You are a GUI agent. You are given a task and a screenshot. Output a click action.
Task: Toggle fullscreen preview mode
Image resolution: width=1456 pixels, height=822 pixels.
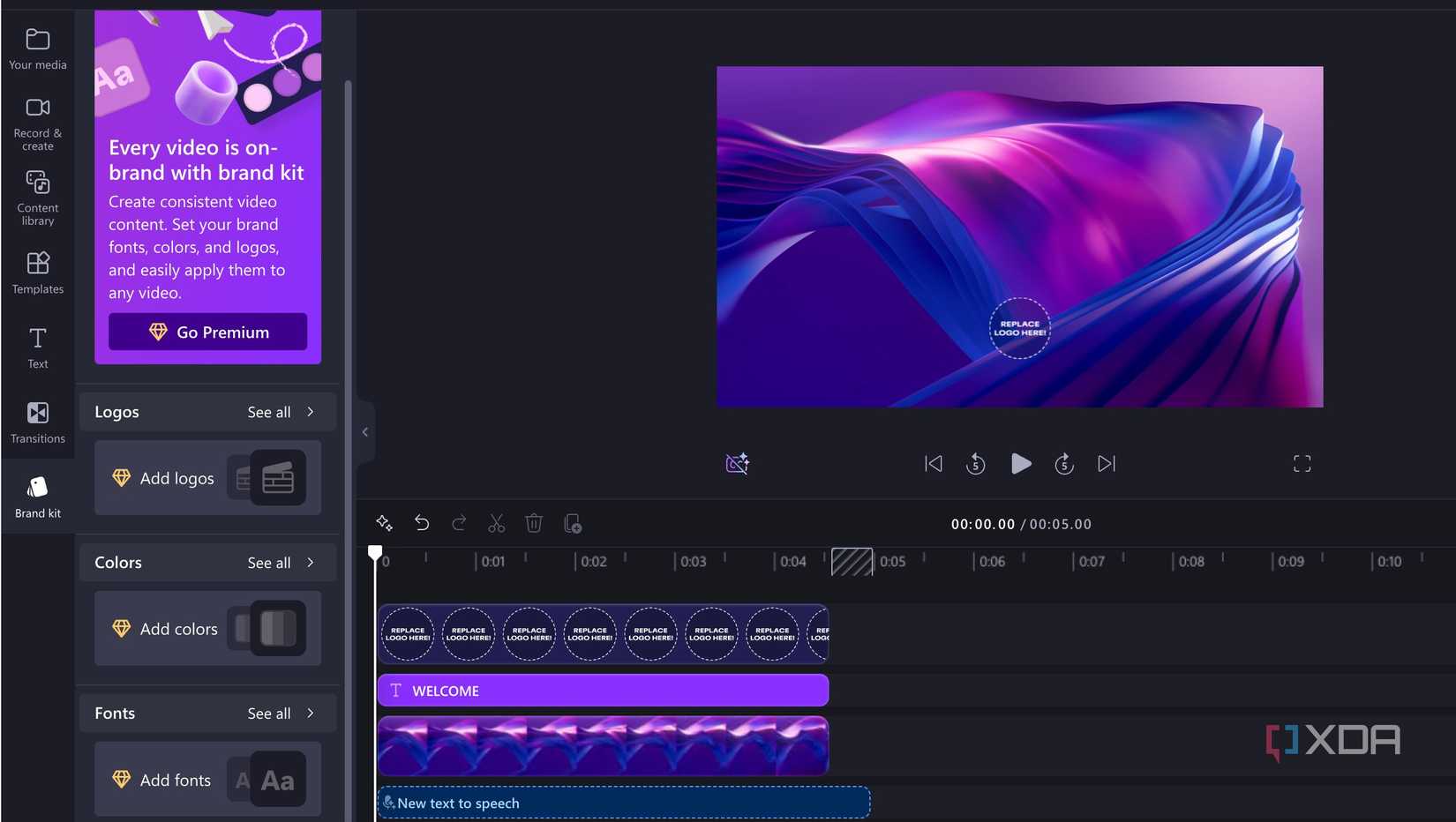point(1302,463)
